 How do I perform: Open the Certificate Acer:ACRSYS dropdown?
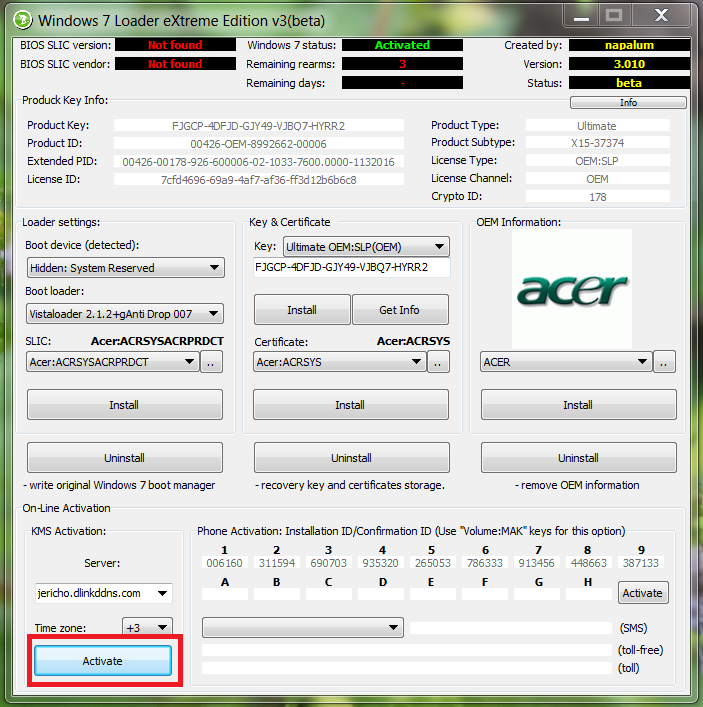click(x=340, y=362)
